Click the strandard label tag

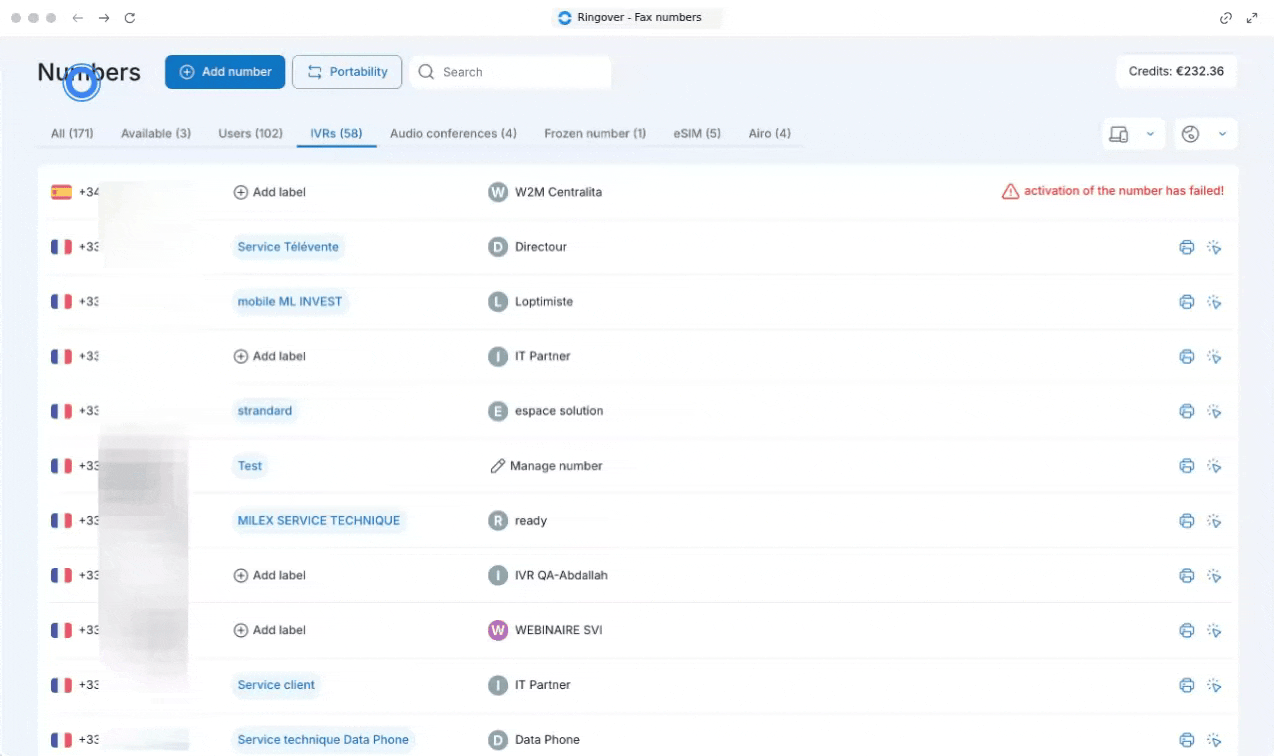point(265,411)
